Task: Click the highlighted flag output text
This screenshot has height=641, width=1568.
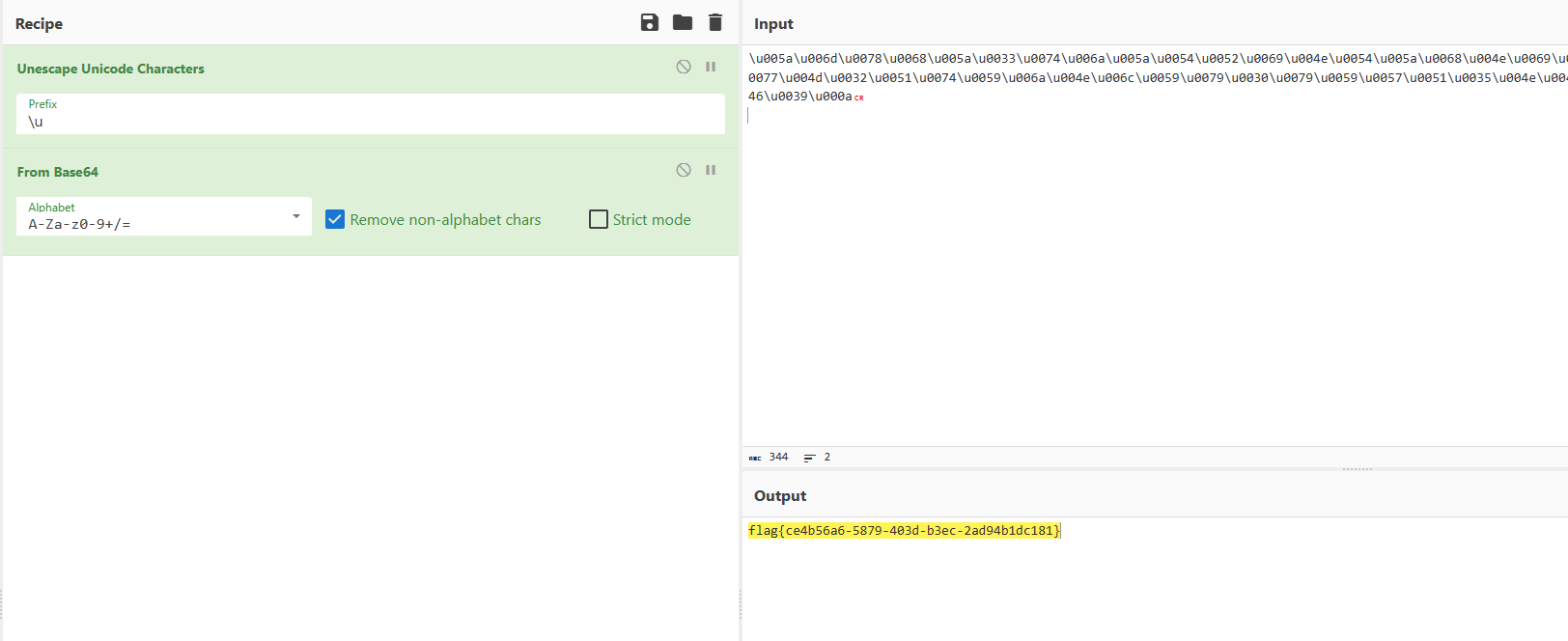Action: pos(904,530)
